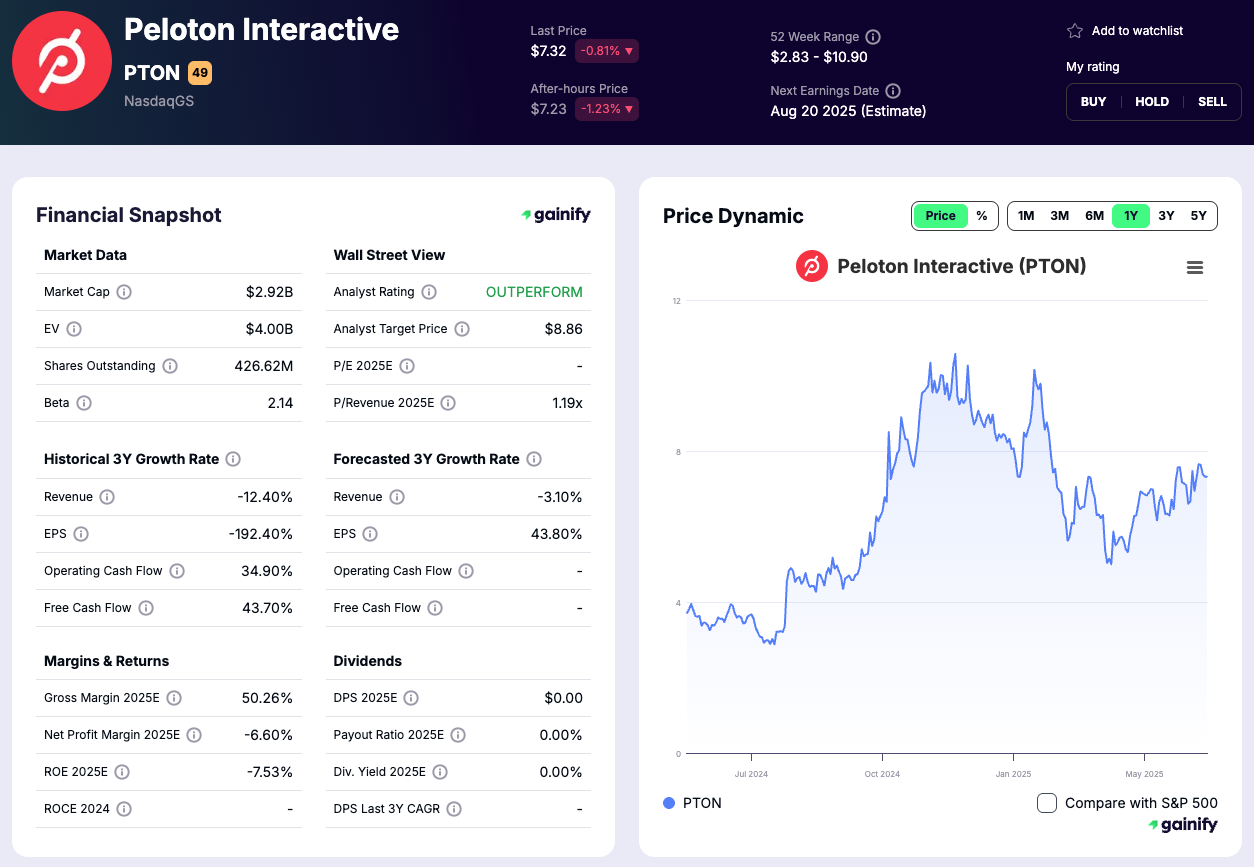Rate the stock as SELL
Image resolution: width=1254 pixels, height=867 pixels.
click(1212, 102)
